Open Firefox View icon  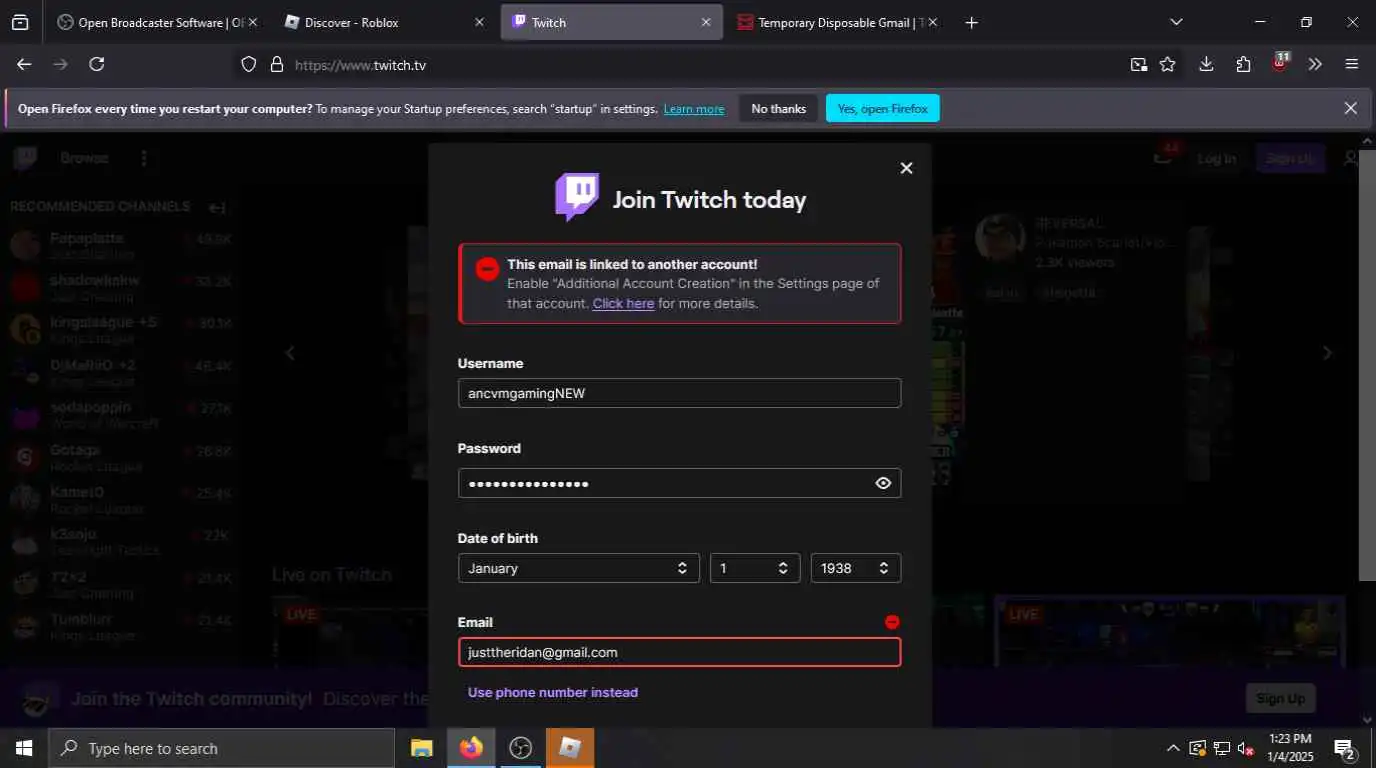pyautogui.click(x=19, y=22)
